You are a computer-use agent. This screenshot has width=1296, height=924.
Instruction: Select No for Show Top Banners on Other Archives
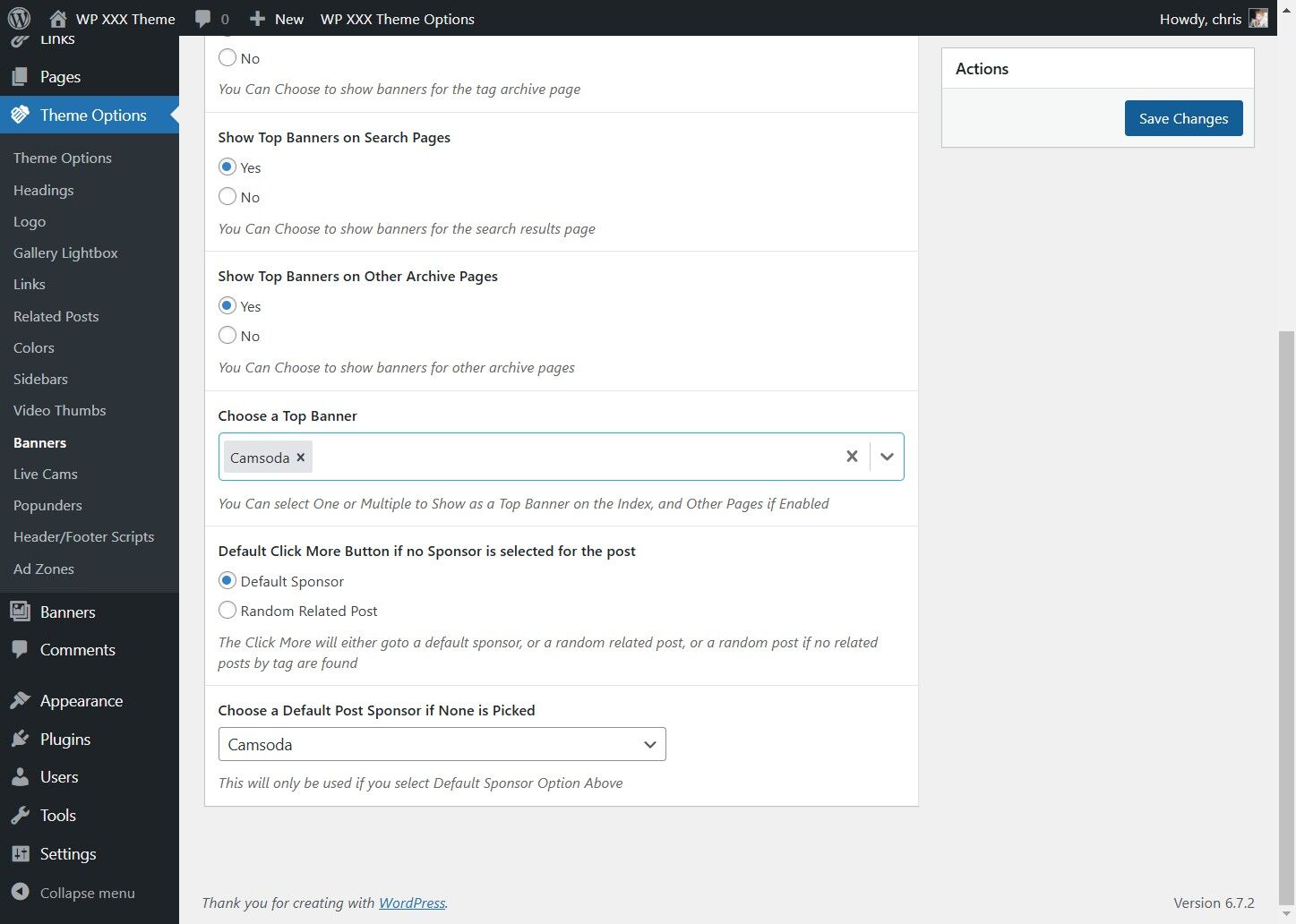[227, 335]
